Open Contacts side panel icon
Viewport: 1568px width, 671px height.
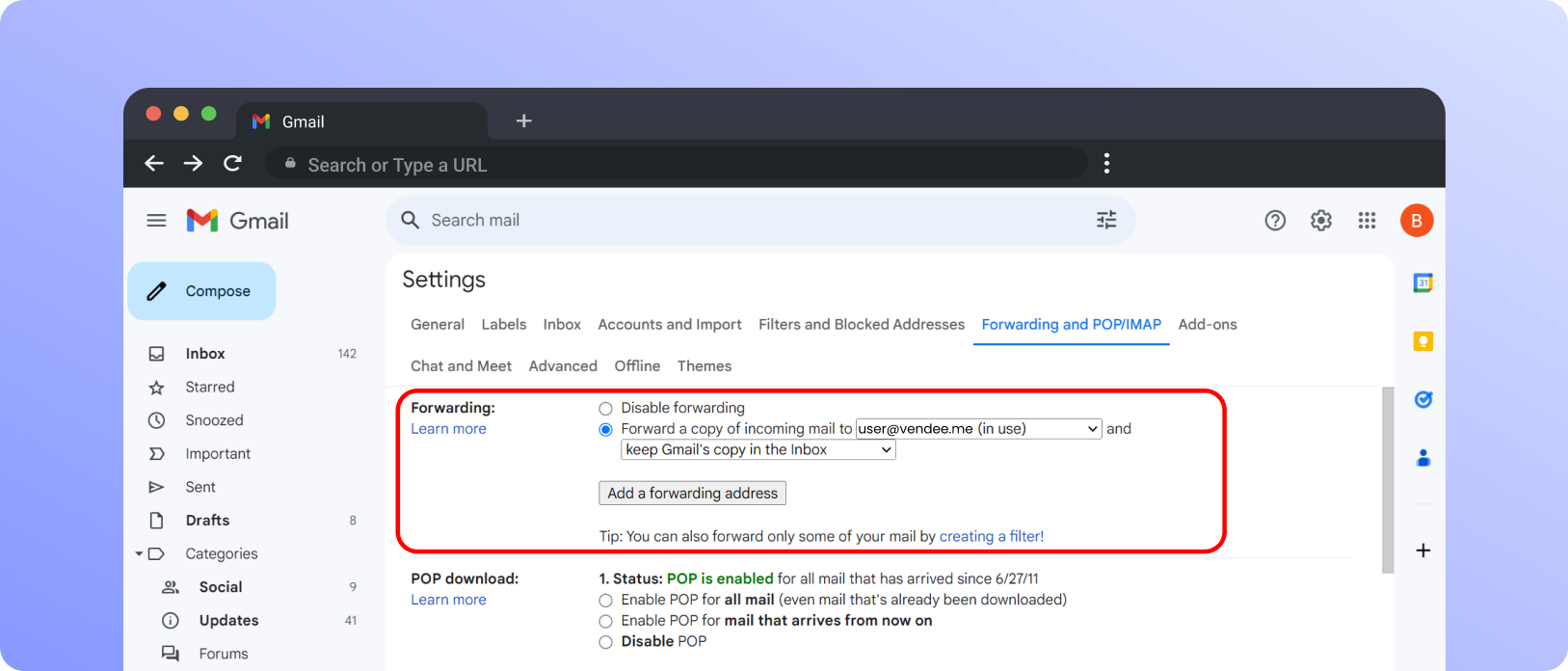1423,458
